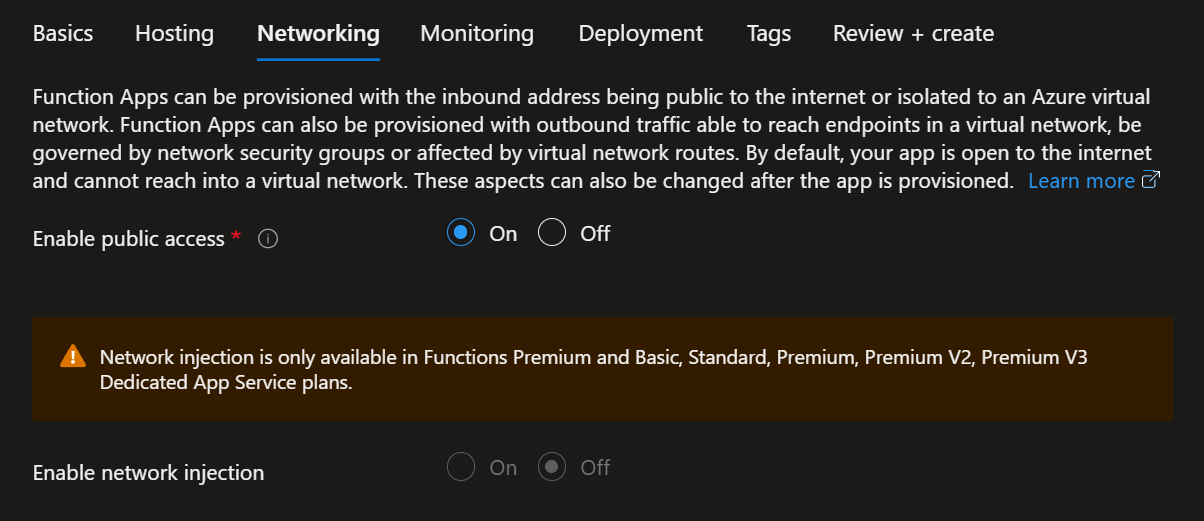Click the orange warning triangle icon
The width and height of the screenshot is (1204, 521).
[73, 356]
